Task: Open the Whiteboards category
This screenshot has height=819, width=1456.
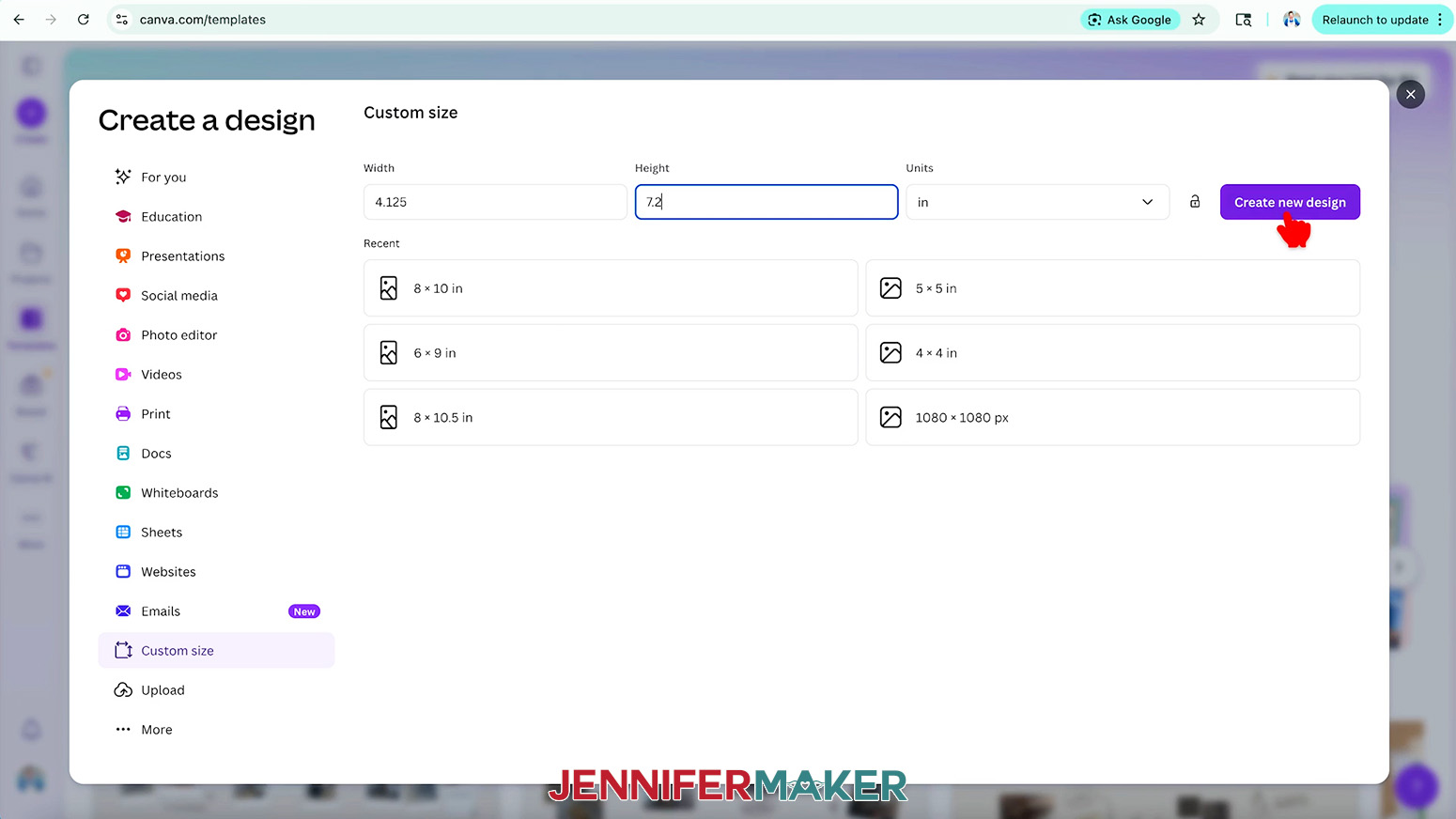Action: [216, 492]
